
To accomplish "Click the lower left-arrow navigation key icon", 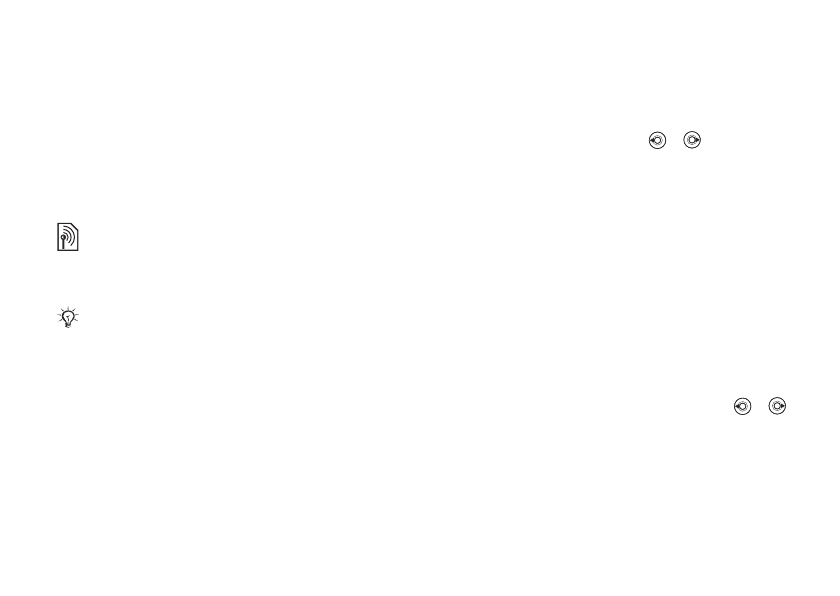I will tap(742, 406).
